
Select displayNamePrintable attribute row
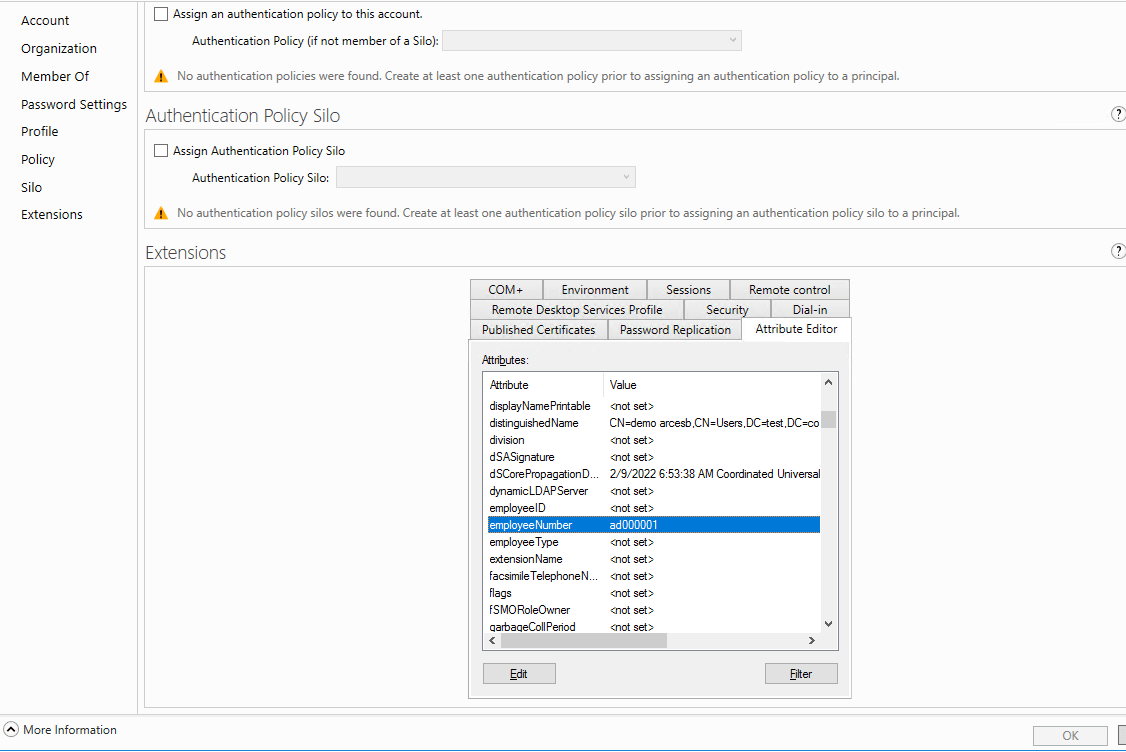click(x=653, y=406)
